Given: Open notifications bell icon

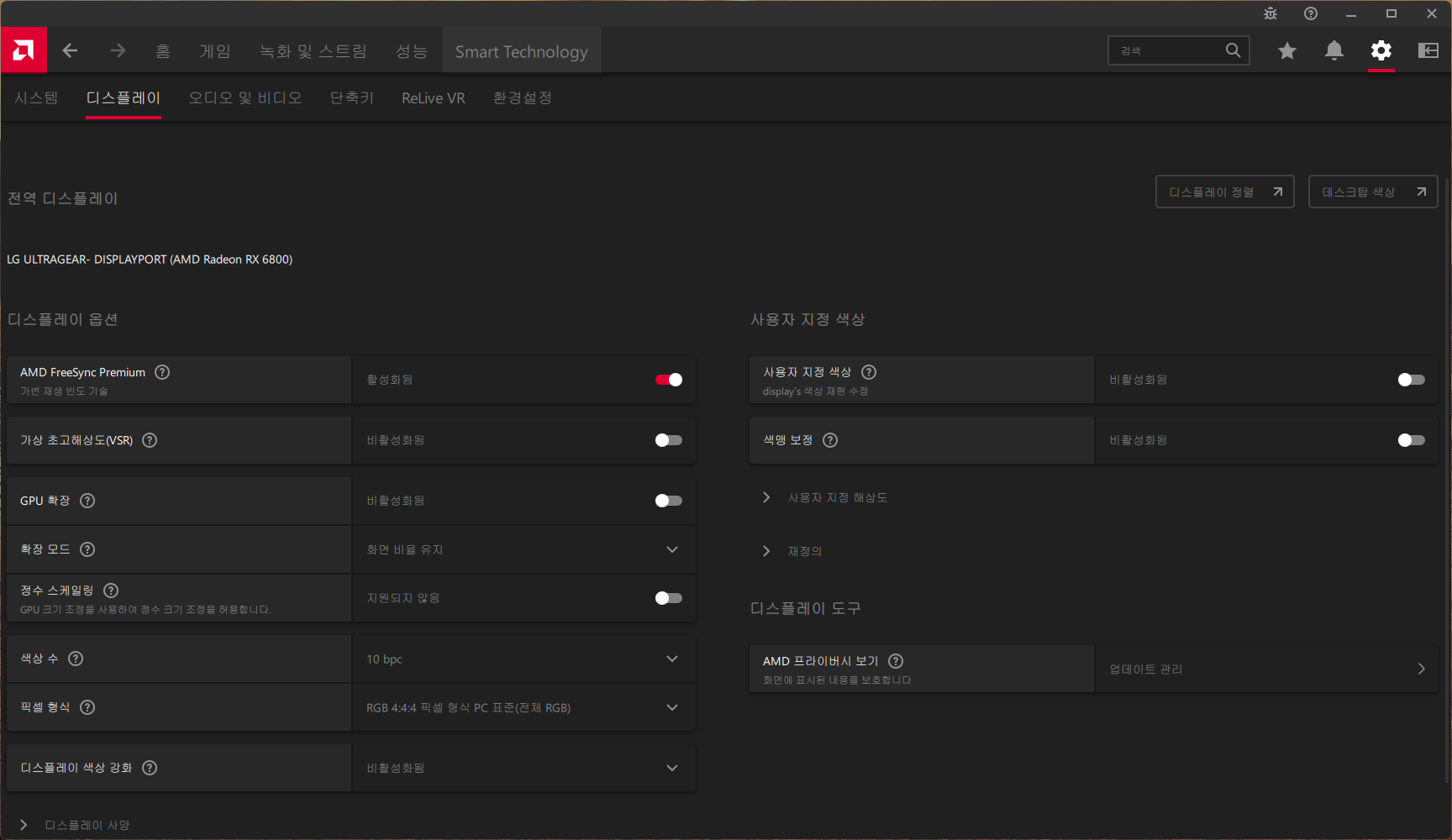Looking at the screenshot, I should [x=1334, y=51].
